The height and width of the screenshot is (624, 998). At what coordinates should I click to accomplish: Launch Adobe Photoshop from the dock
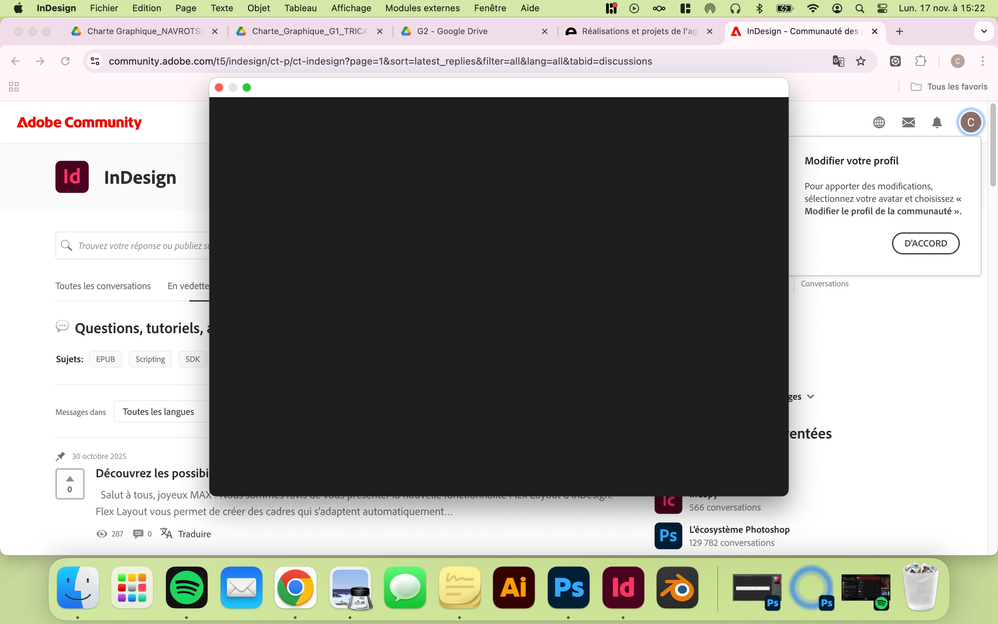point(568,587)
